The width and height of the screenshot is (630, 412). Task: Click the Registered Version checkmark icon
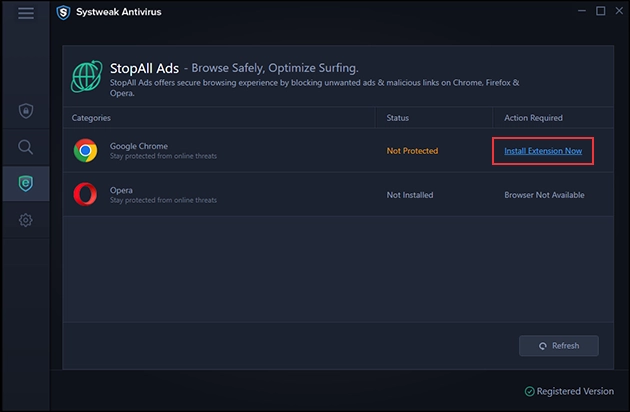pyautogui.click(x=529, y=391)
